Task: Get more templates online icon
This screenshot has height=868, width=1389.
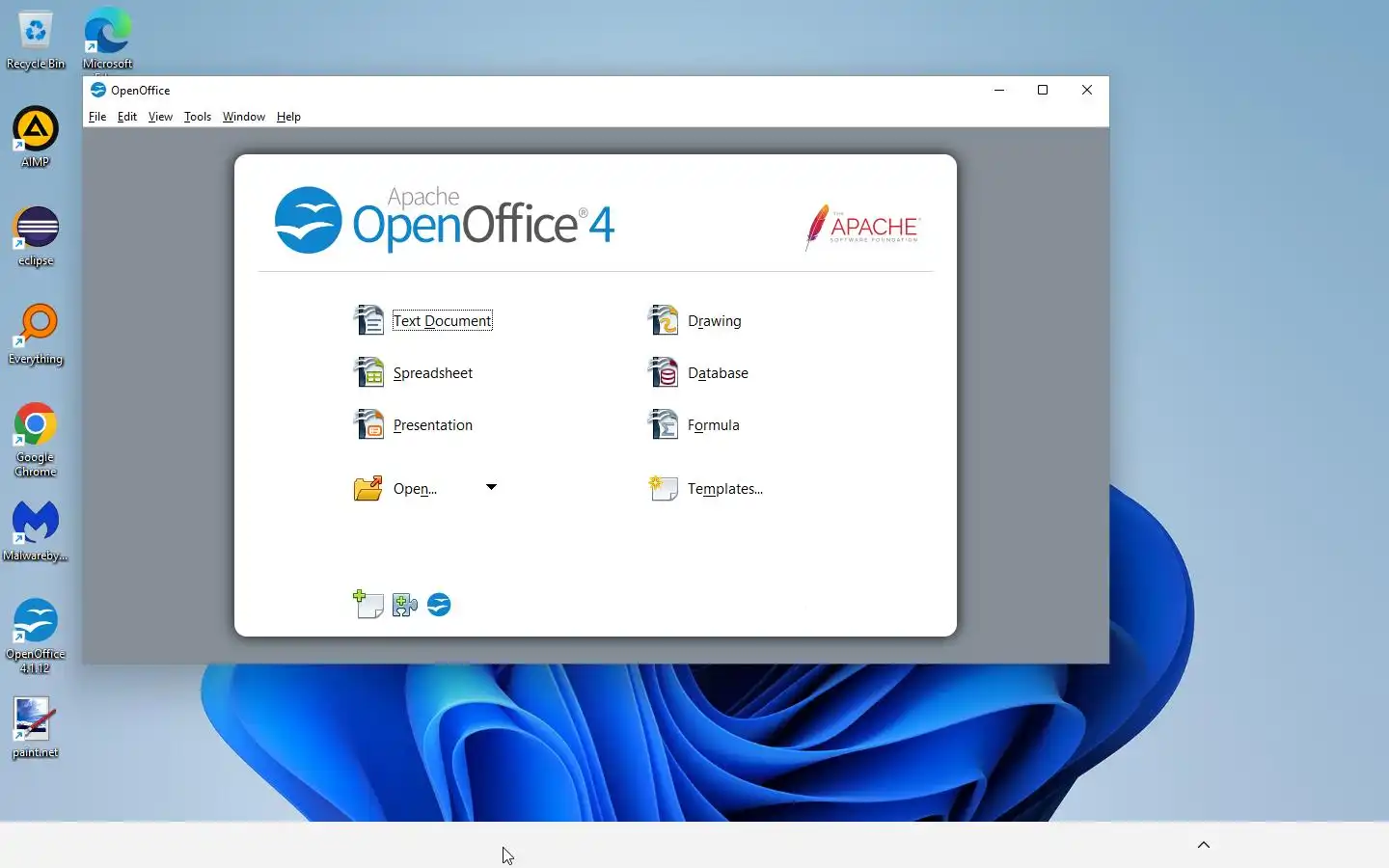Action: click(368, 605)
